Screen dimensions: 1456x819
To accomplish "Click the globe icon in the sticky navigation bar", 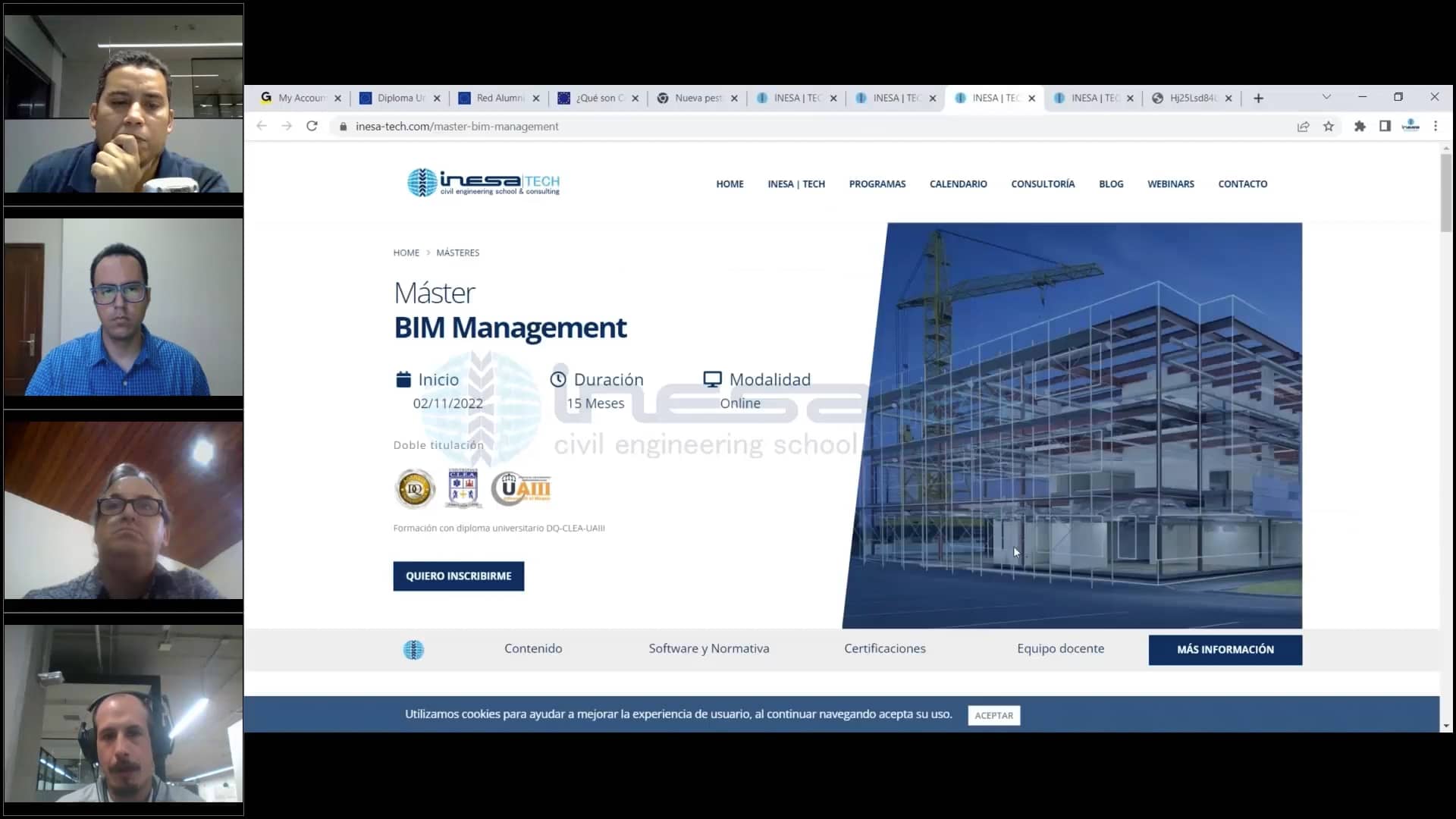I will coord(413,649).
